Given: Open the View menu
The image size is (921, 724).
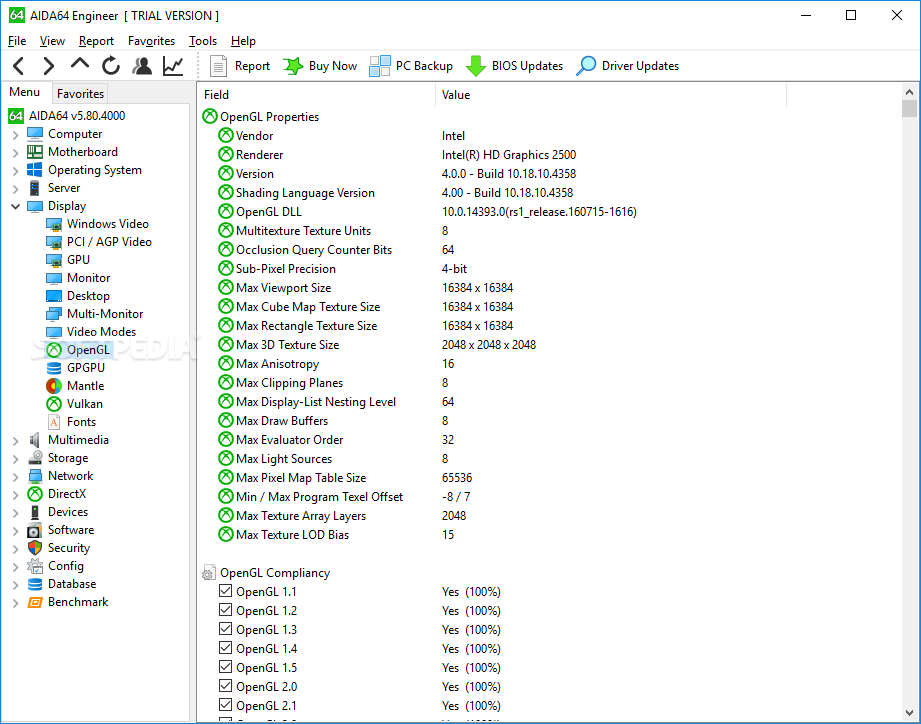Looking at the screenshot, I should (x=52, y=41).
